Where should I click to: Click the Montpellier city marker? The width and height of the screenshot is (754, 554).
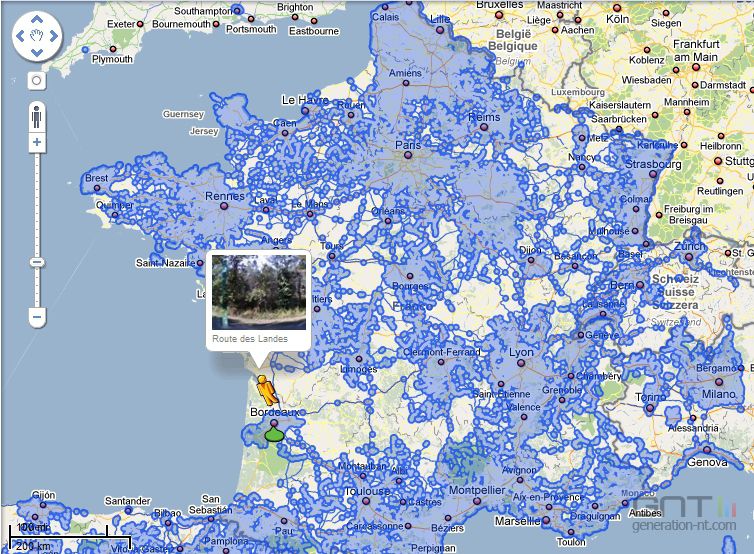click(477, 501)
